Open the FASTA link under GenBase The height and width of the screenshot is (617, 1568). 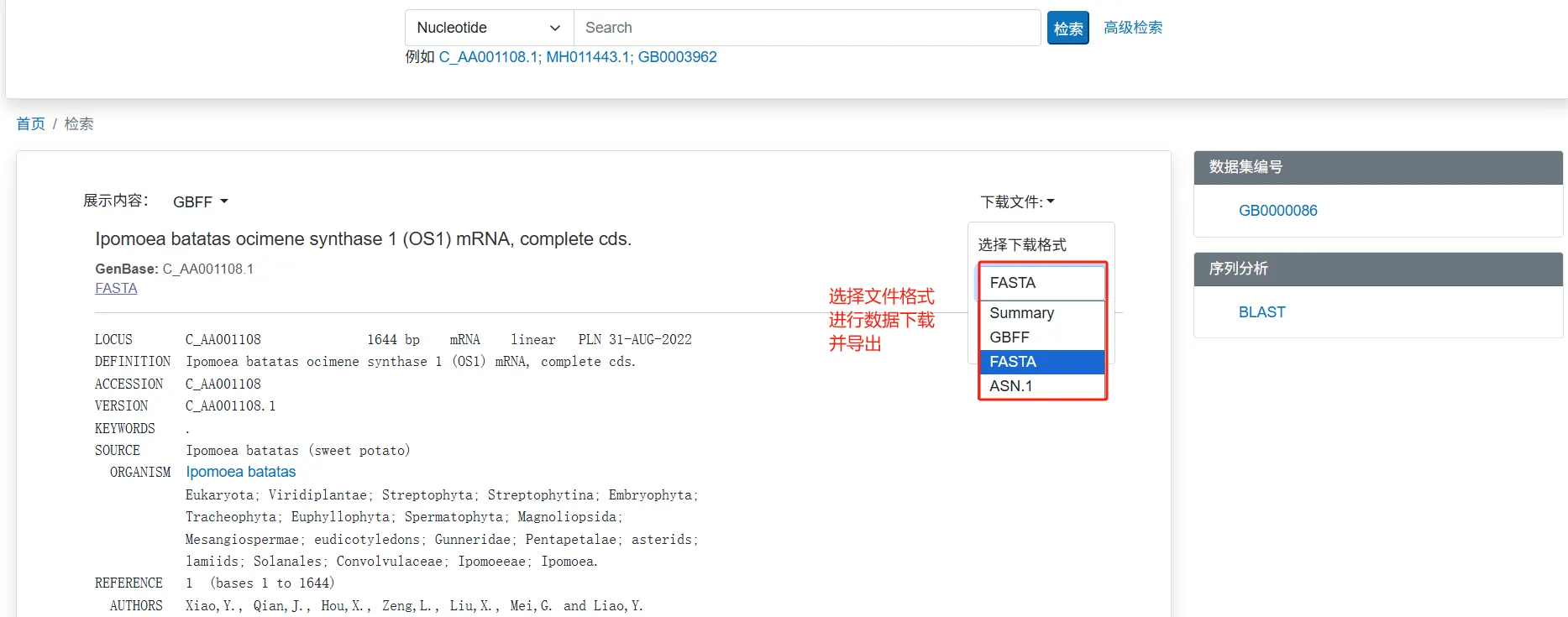click(116, 289)
